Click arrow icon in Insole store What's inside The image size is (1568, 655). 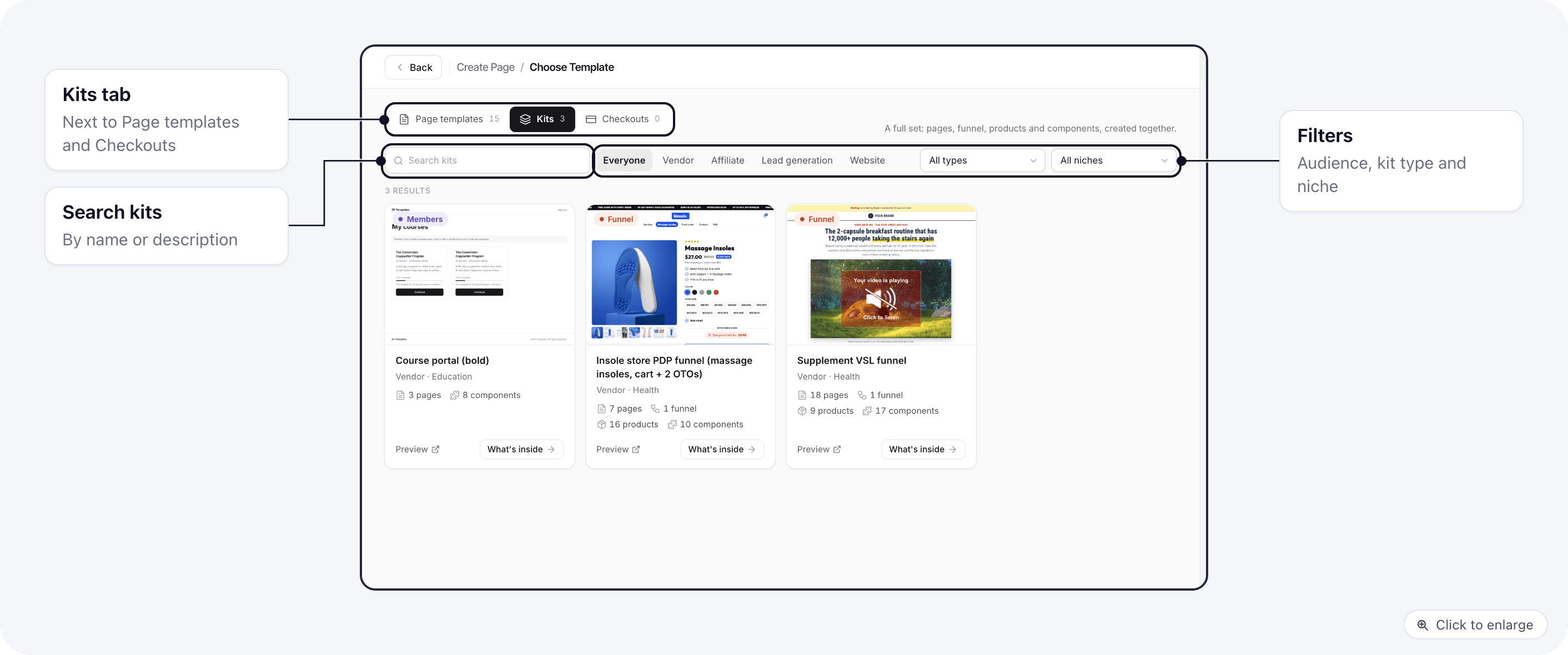[752, 449]
